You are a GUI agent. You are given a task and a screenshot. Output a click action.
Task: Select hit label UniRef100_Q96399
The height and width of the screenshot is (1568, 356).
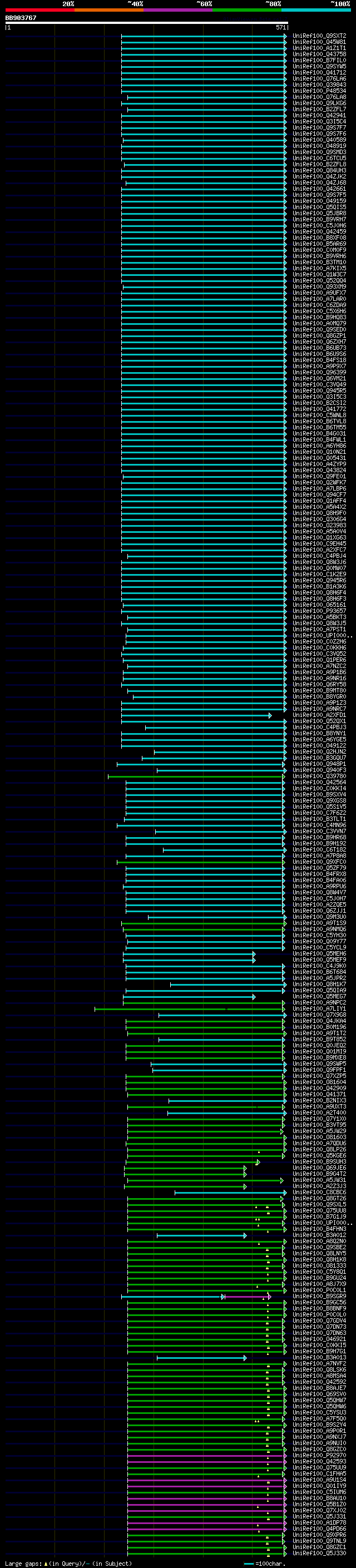point(319,373)
